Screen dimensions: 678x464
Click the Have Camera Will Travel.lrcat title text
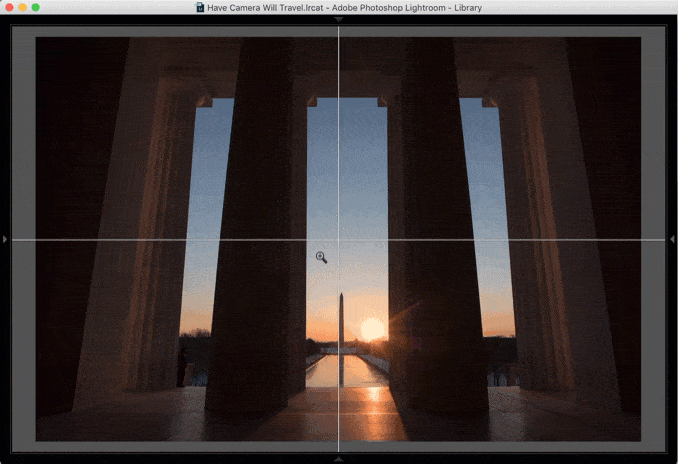265,8
